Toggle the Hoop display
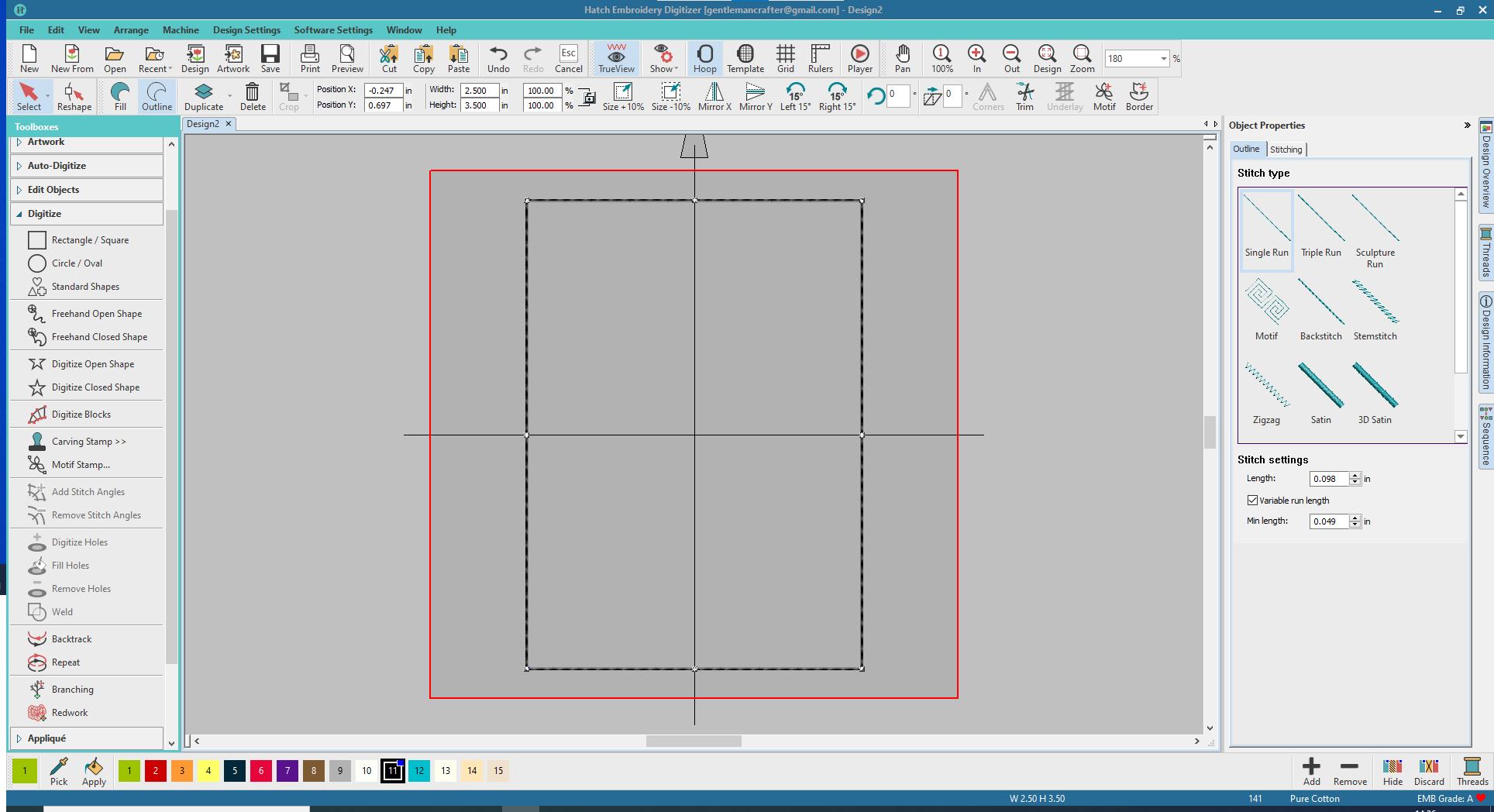Screen dimensions: 1494x812 tap(704, 58)
